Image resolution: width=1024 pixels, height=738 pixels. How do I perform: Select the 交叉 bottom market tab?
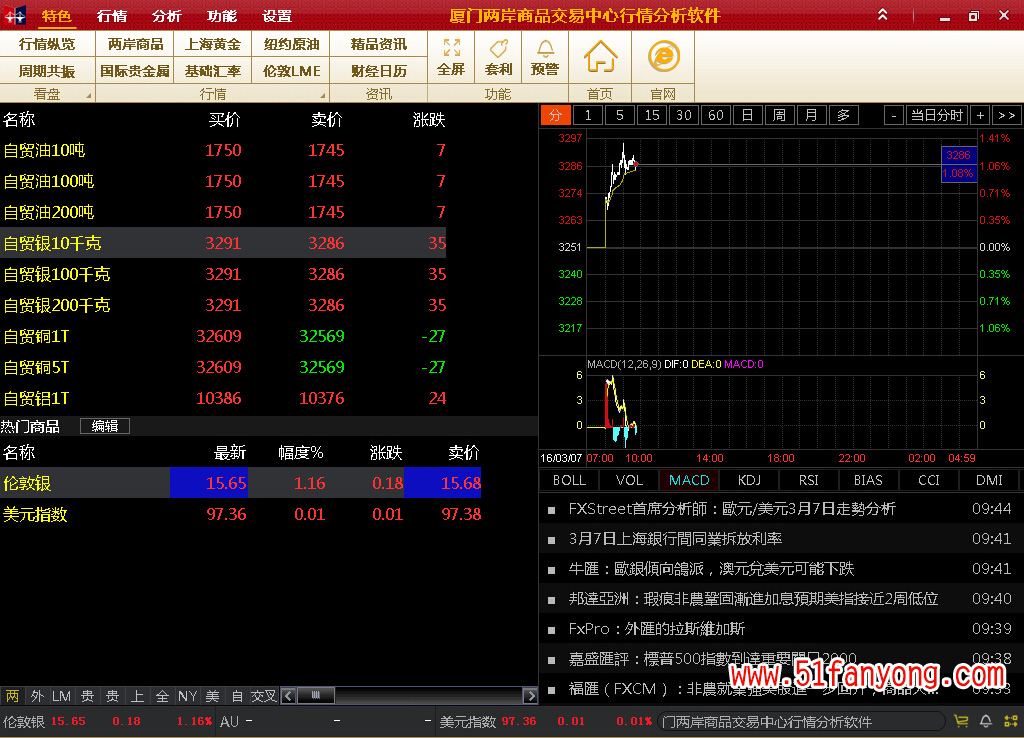pyautogui.click(x=264, y=696)
